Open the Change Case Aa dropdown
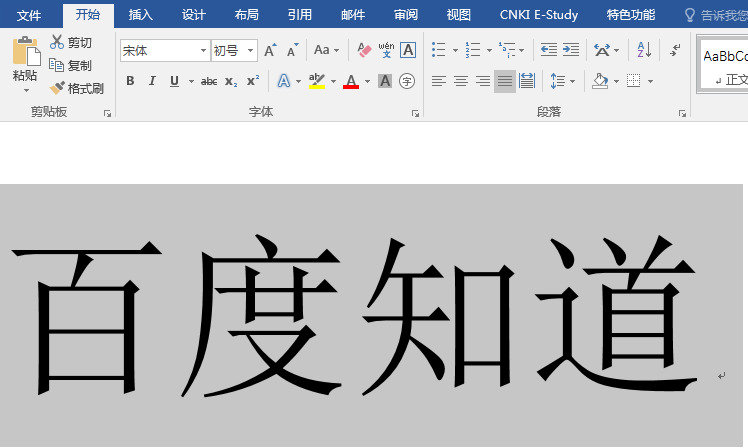Image resolution: width=748 pixels, height=448 pixels. 326,50
